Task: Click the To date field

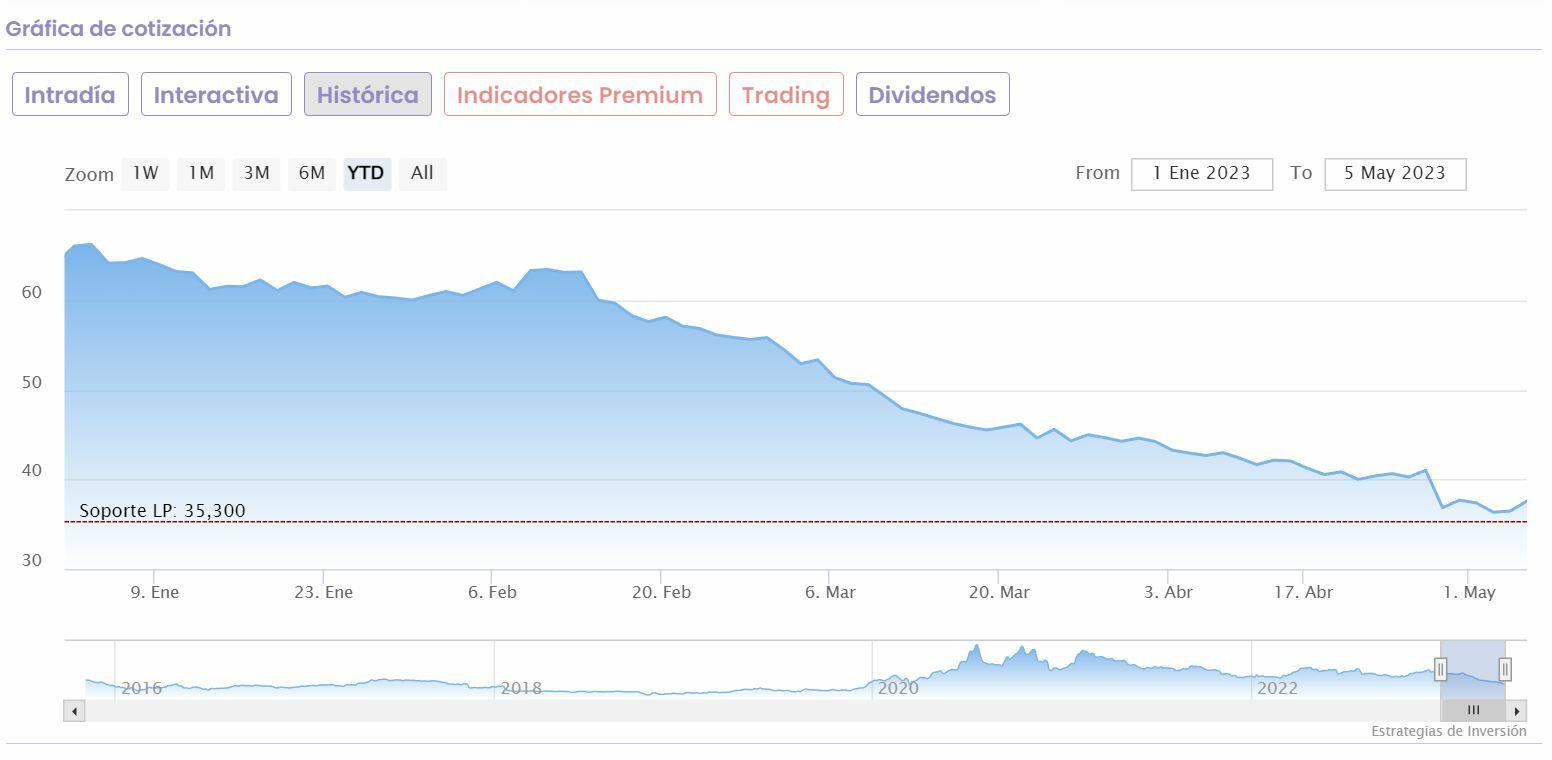Action: pos(1395,173)
